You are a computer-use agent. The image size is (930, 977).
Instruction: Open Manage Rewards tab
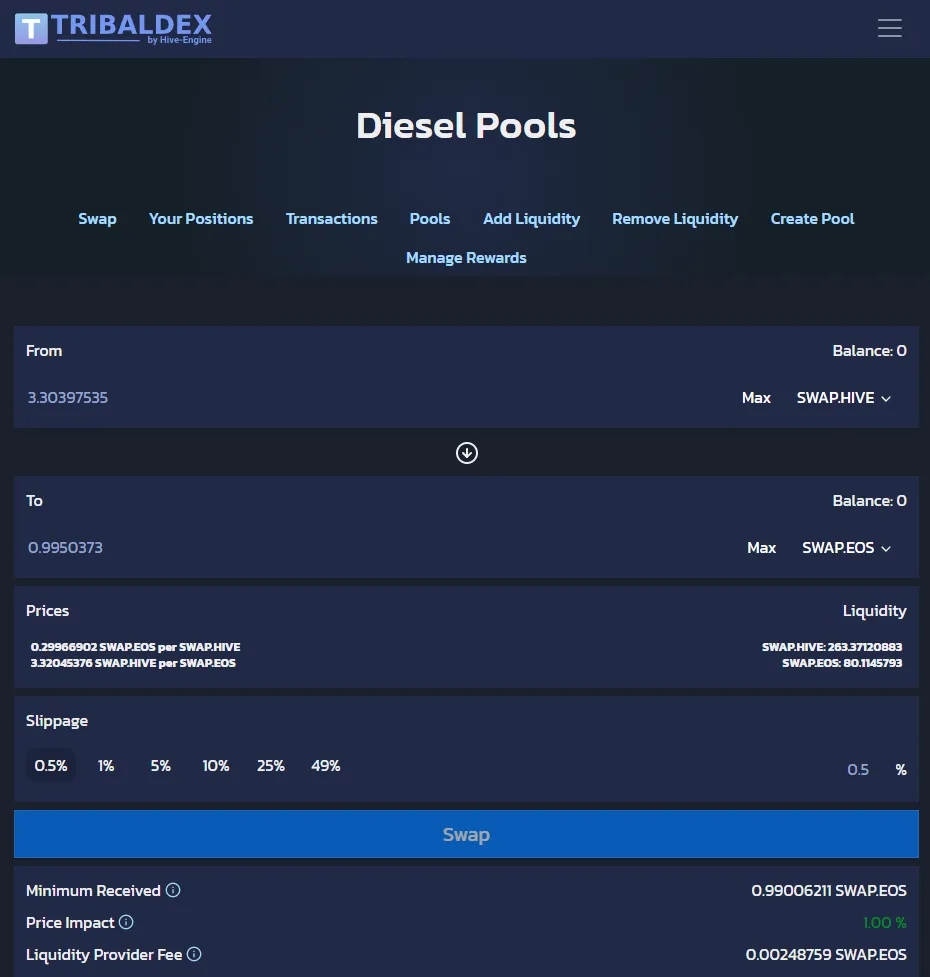(x=466, y=258)
